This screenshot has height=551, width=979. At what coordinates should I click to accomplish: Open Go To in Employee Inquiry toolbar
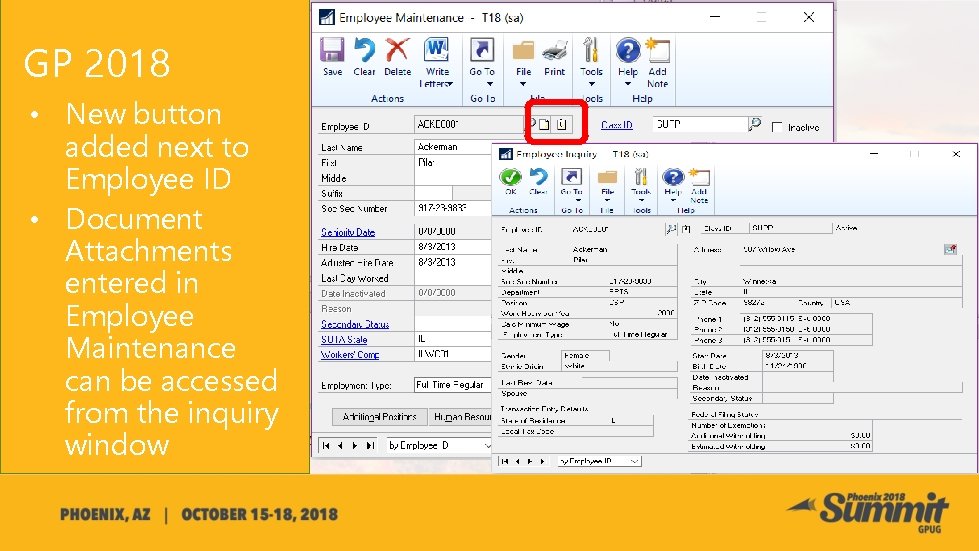(x=571, y=184)
